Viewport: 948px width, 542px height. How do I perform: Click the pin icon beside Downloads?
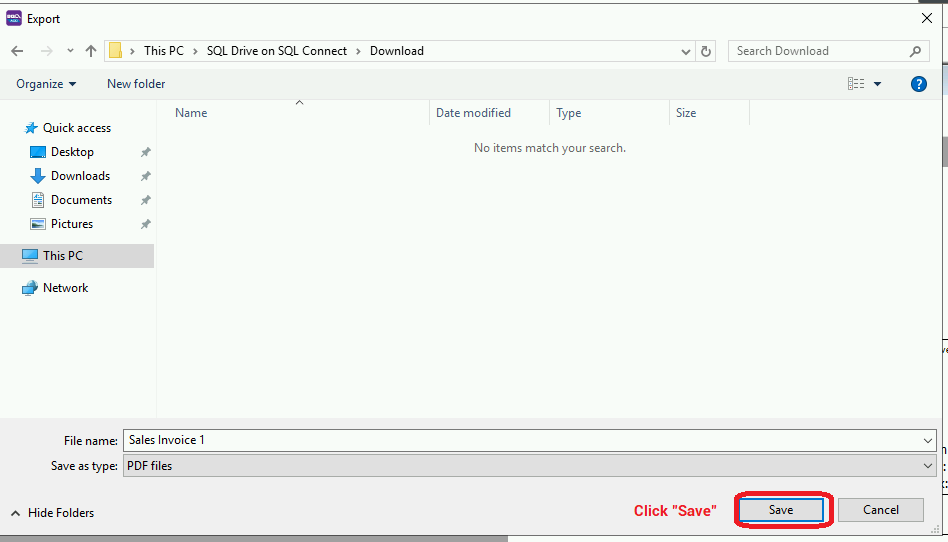tap(146, 177)
